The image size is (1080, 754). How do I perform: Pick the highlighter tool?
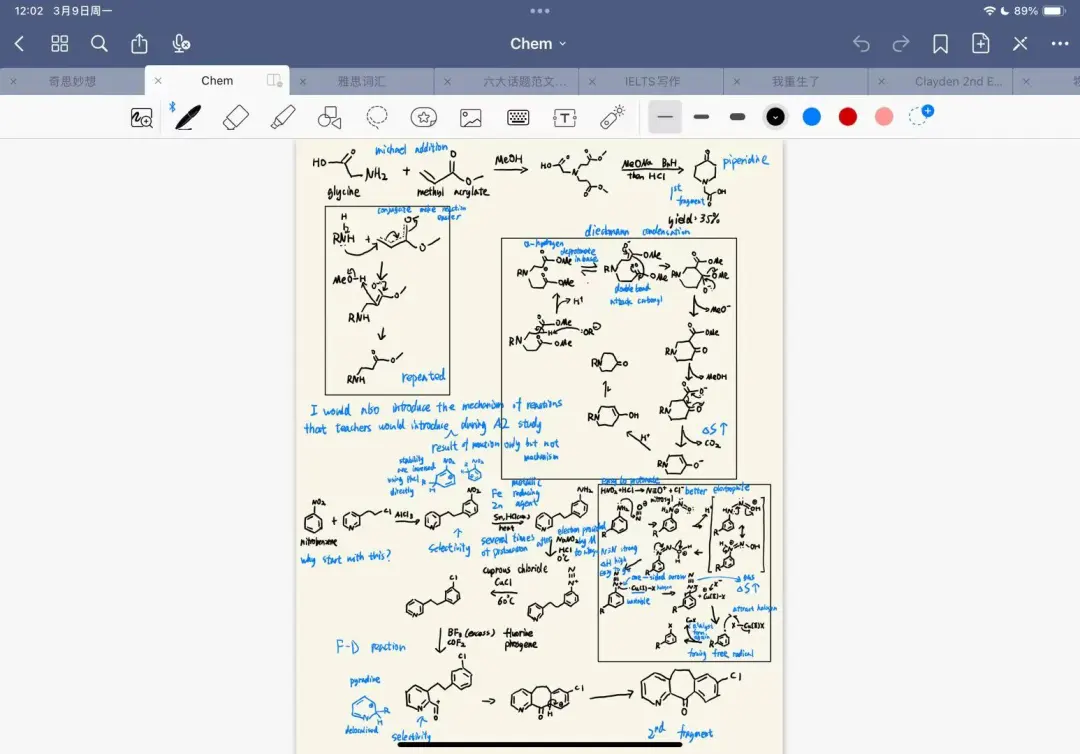[x=283, y=117]
